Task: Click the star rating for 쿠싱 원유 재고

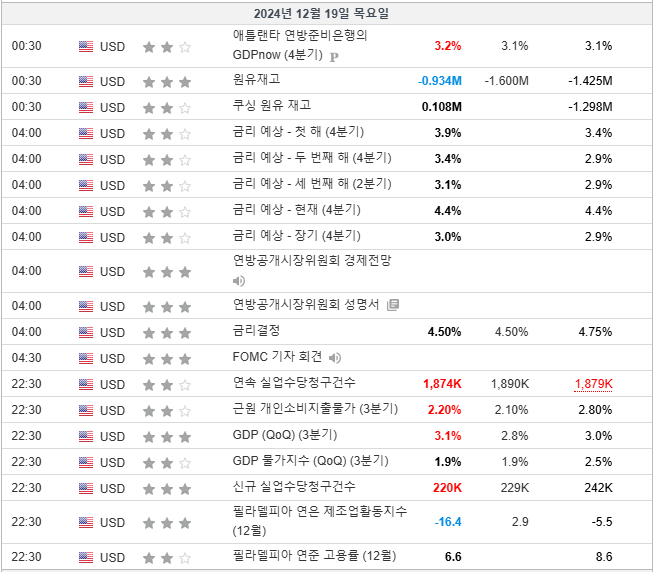Action: 167,108
